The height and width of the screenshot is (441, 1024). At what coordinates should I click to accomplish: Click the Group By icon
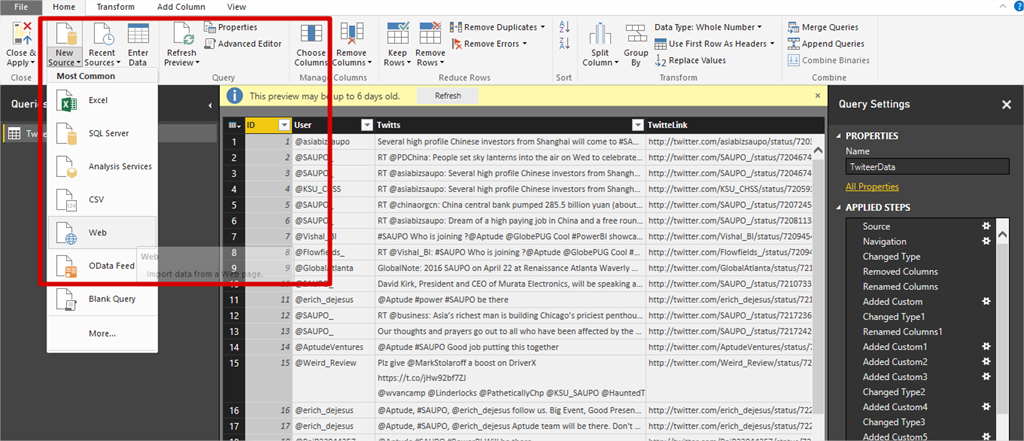[636, 33]
